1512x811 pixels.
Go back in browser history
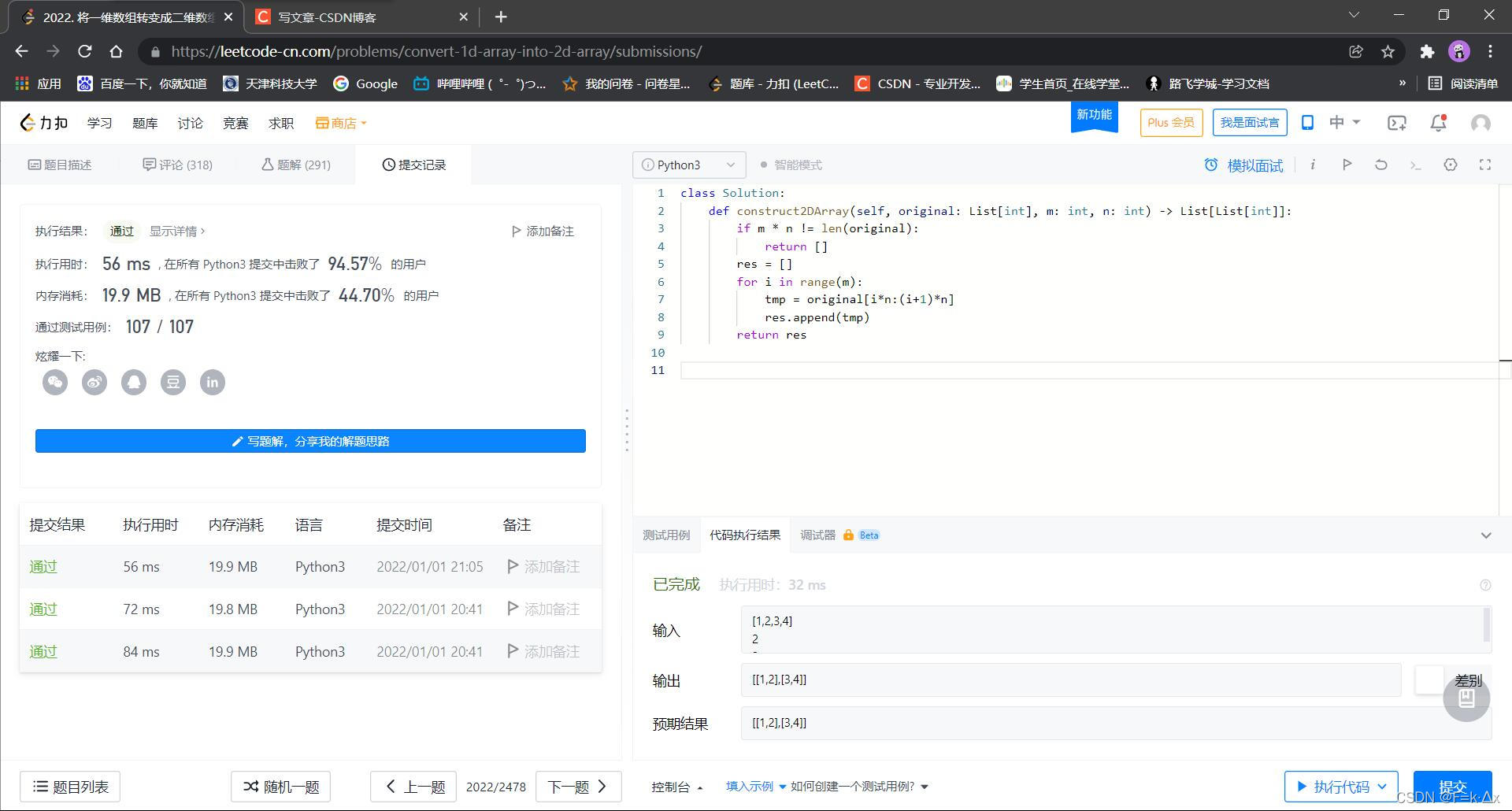click(21, 51)
